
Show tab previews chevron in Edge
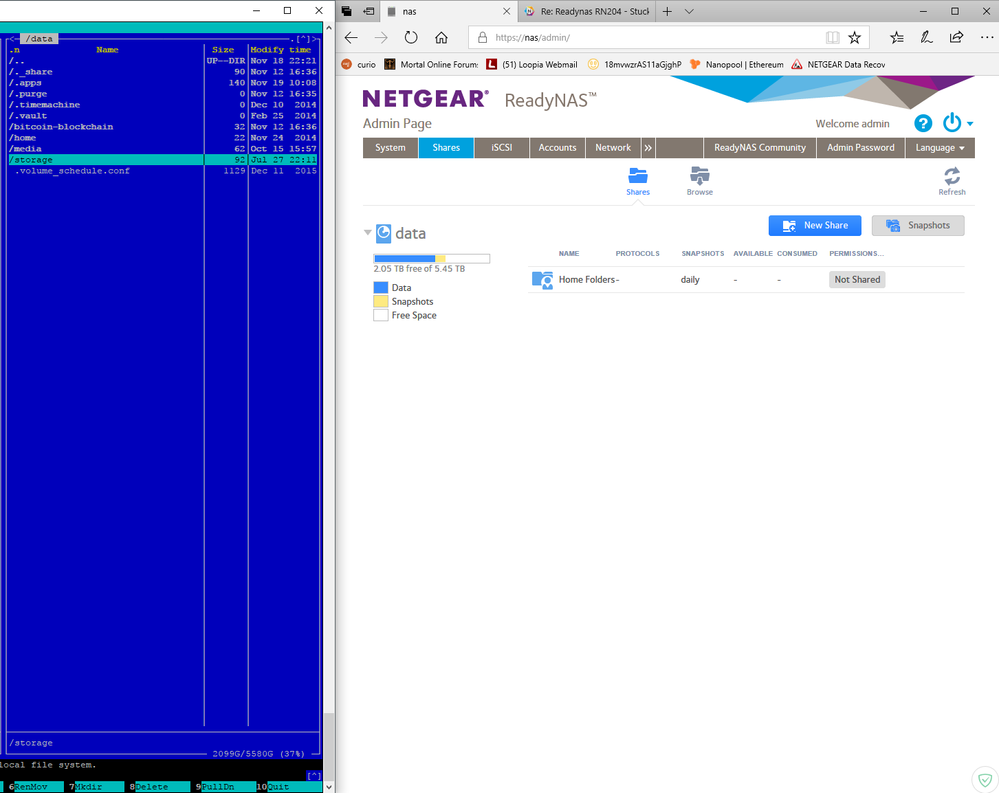tap(689, 11)
